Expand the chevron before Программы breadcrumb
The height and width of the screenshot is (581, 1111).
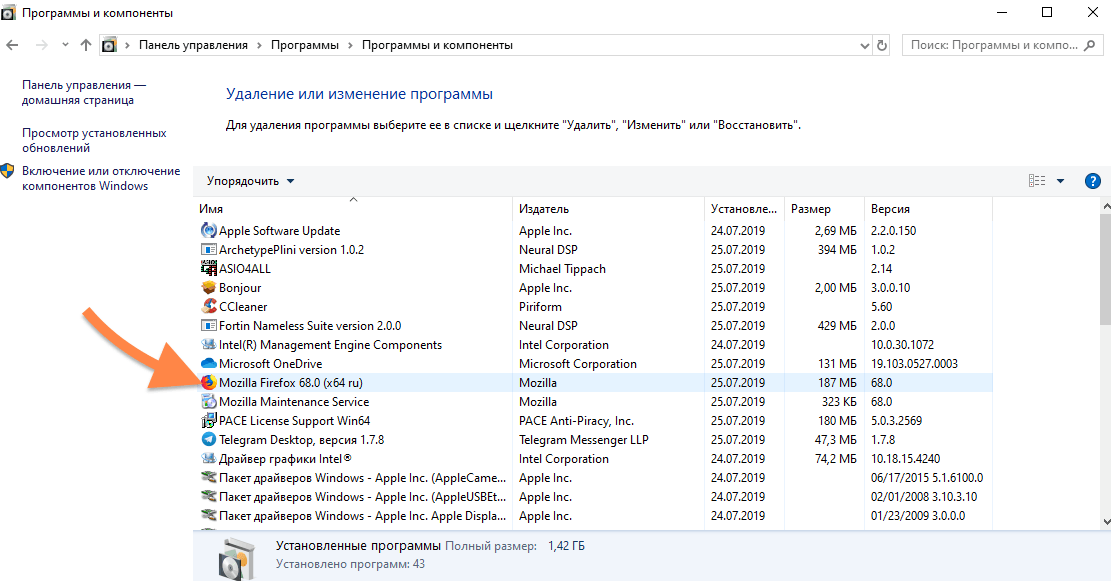259,45
